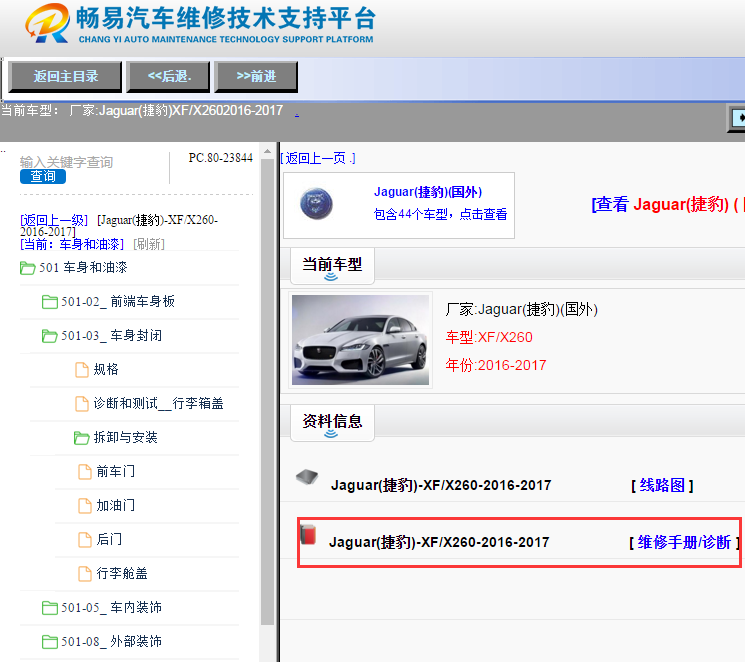Click the [刷新] refresh link

point(149,244)
